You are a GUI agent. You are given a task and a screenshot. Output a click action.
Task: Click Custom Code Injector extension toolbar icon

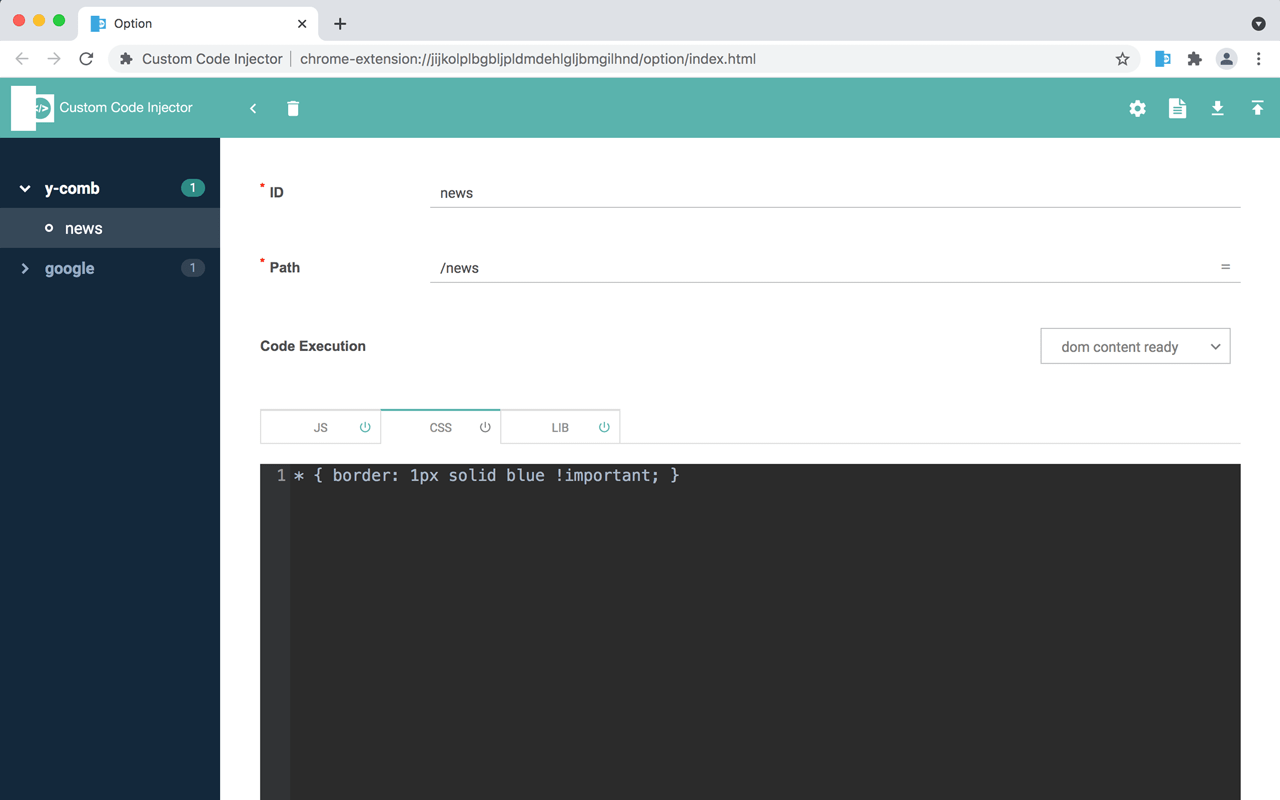[1162, 59]
